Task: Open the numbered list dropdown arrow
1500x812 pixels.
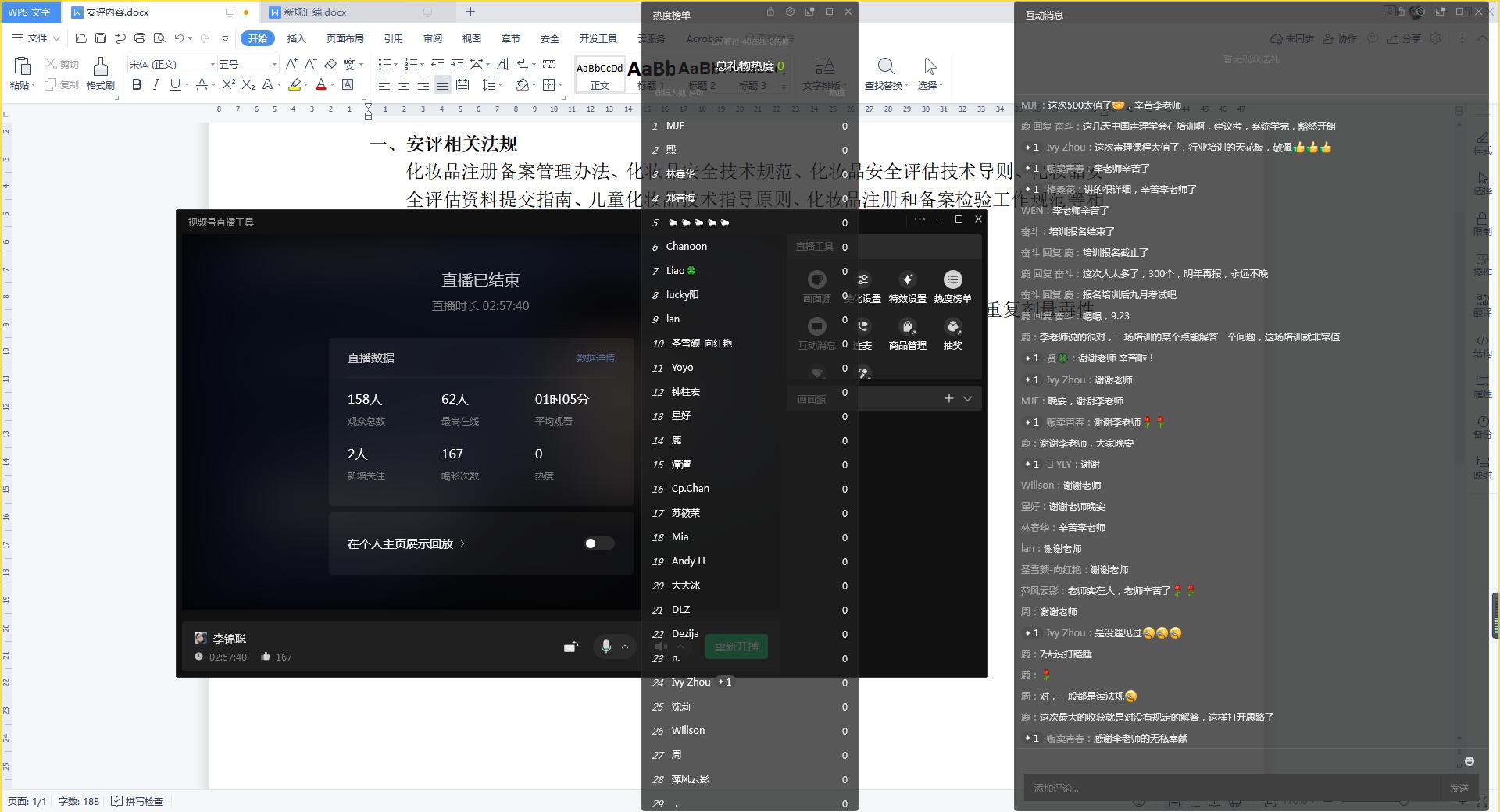Action: pyautogui.click(x=423, y=65)
